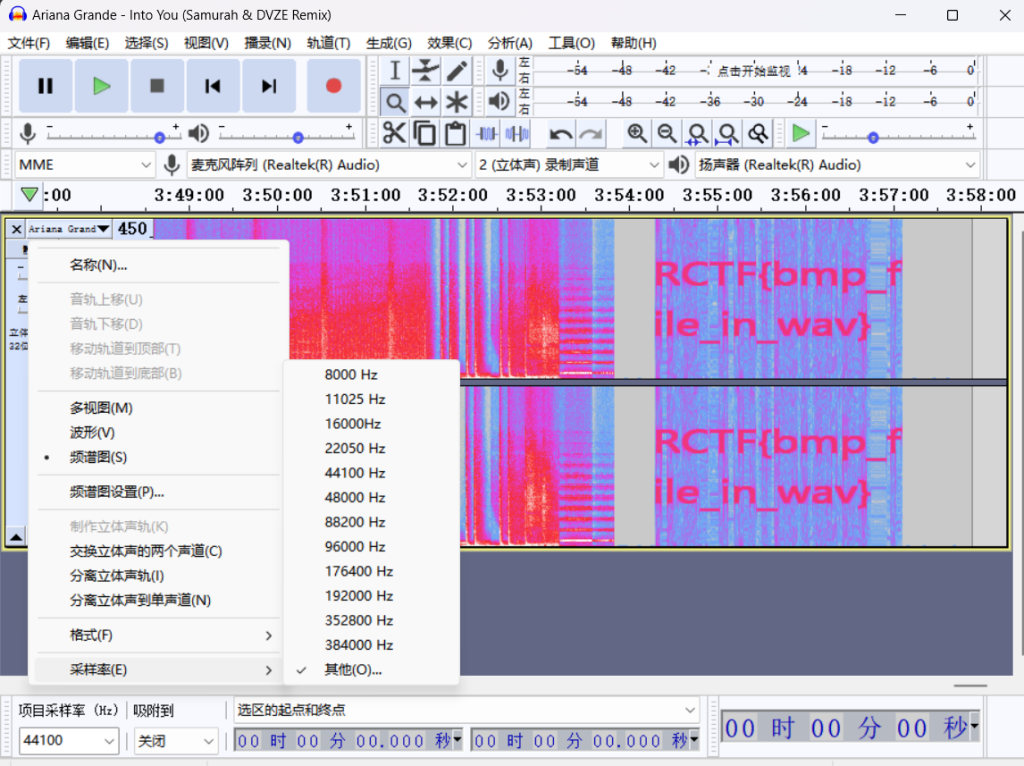Click the red Record button
This screenshot has height=766, width=1024.
[334, 86]
